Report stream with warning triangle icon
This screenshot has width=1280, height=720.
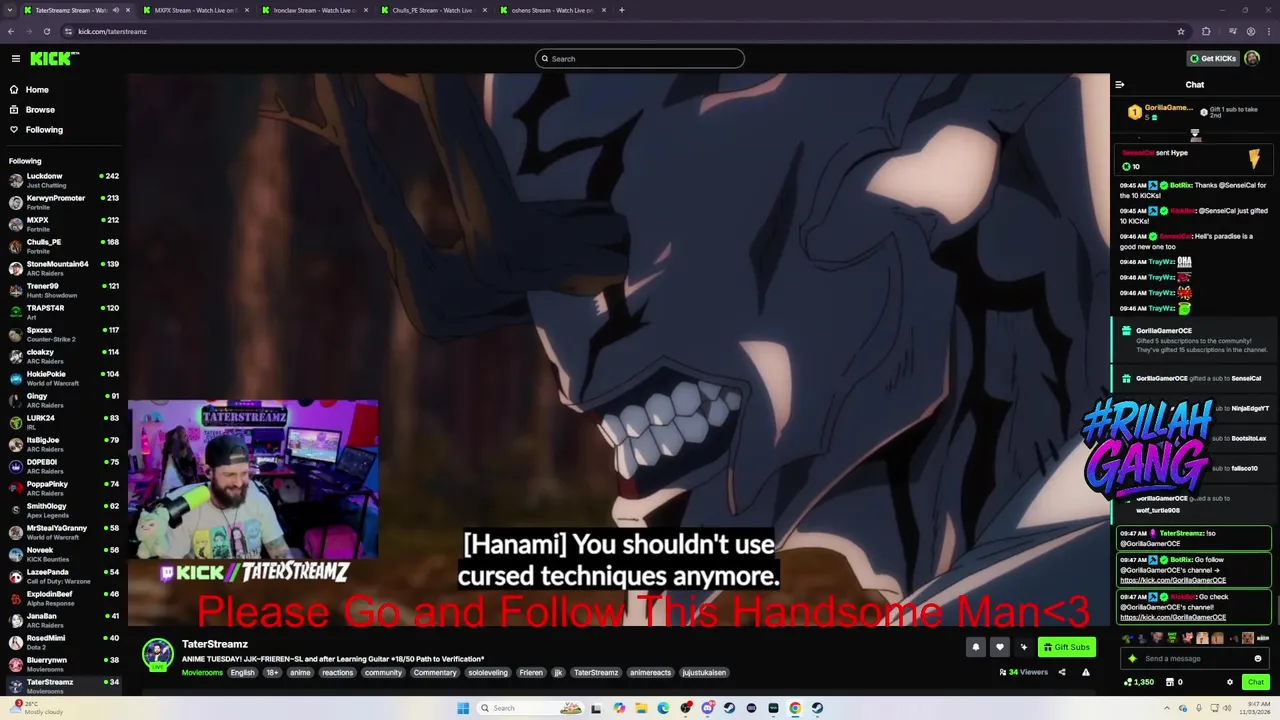click(1086, 672)
